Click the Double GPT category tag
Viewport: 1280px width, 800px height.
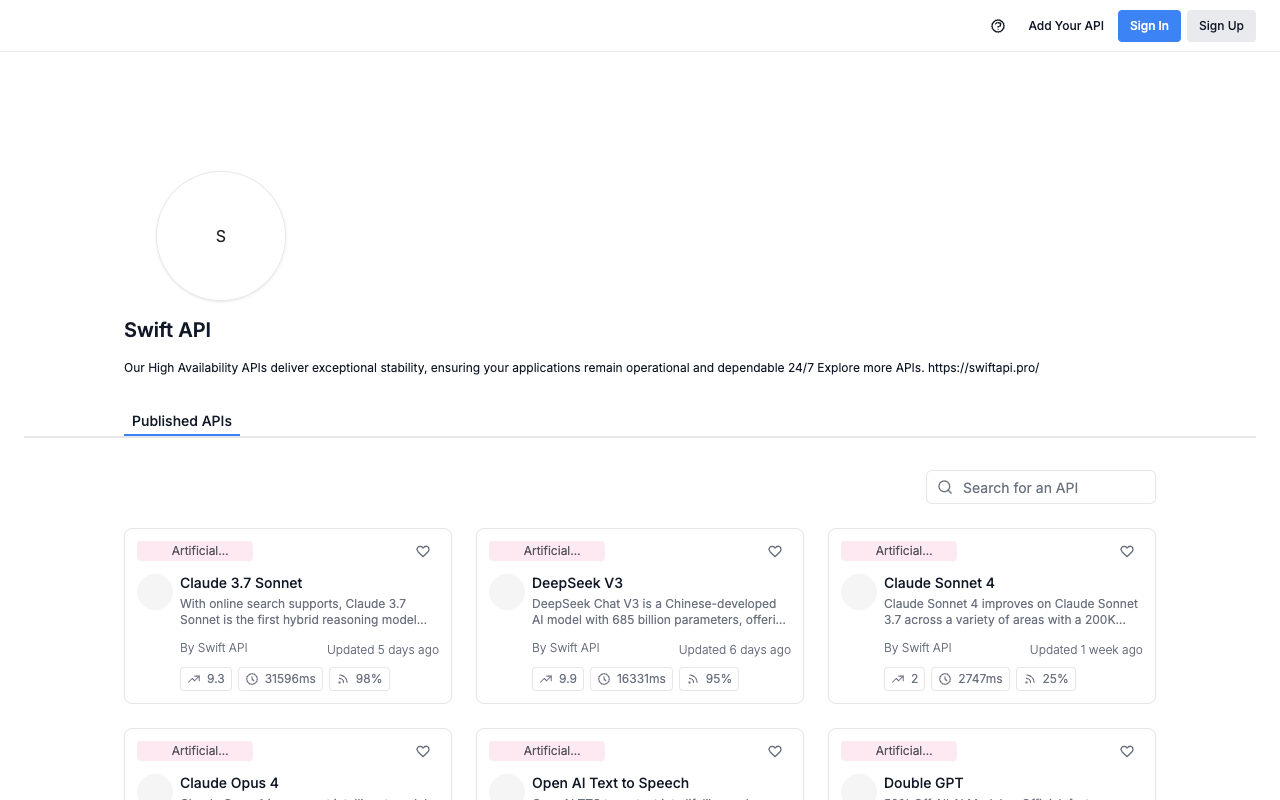click(x=899, y=751)
